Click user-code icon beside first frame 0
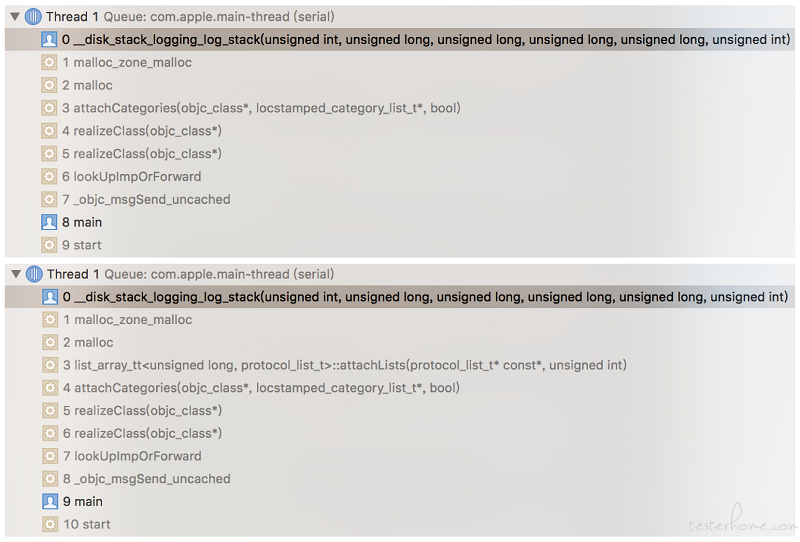This screenshot has height=542, width=800. click(49, 39)
